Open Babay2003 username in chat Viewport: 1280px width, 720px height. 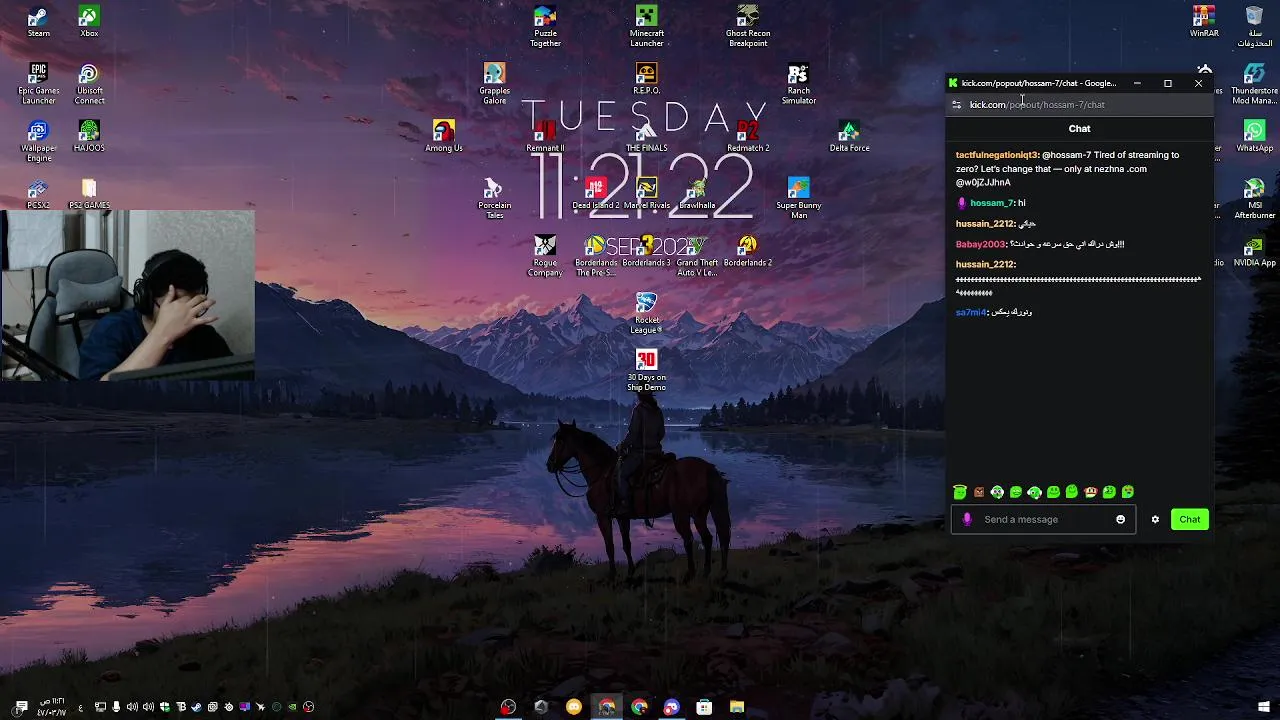coord(980,244)
